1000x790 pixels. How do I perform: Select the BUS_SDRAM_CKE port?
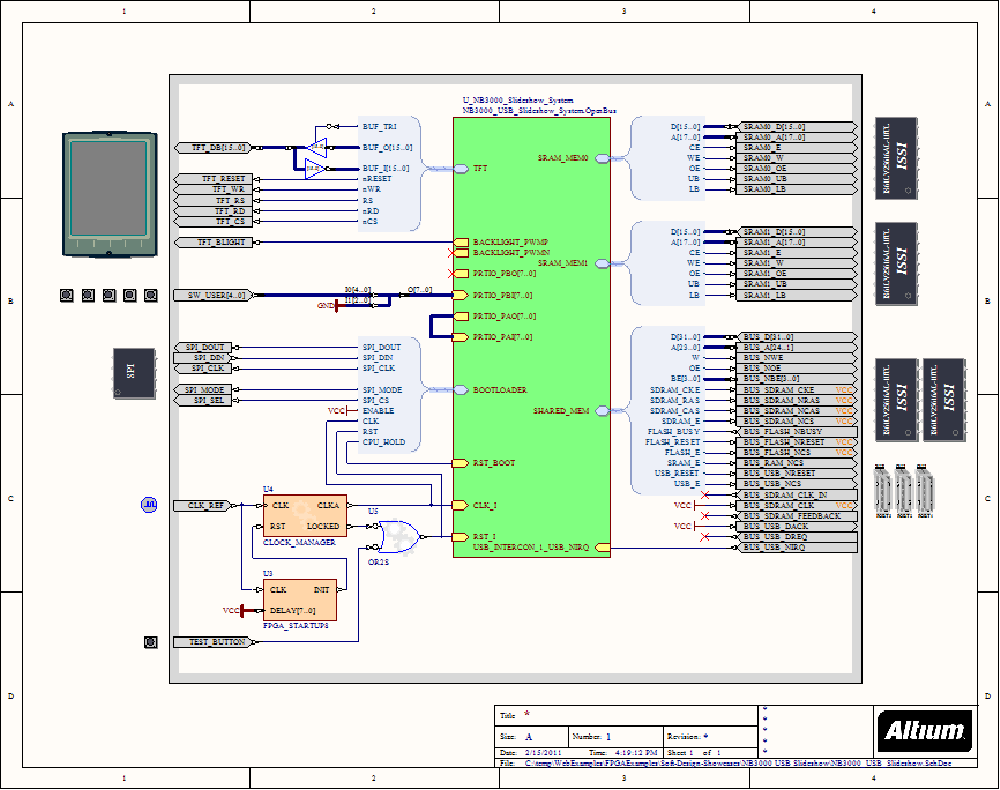[x=797, y=390]
